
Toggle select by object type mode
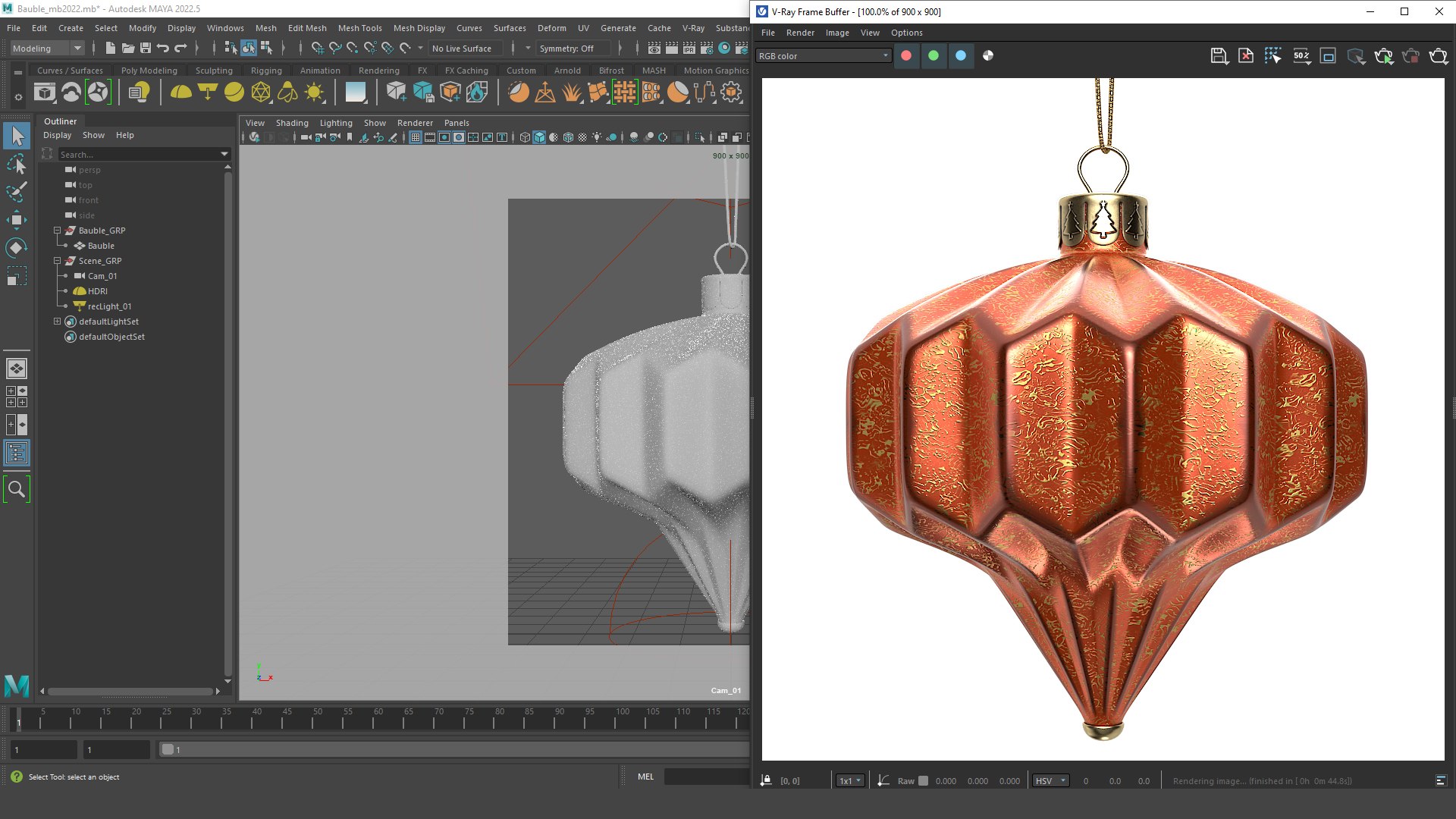[x=249, y=48]
